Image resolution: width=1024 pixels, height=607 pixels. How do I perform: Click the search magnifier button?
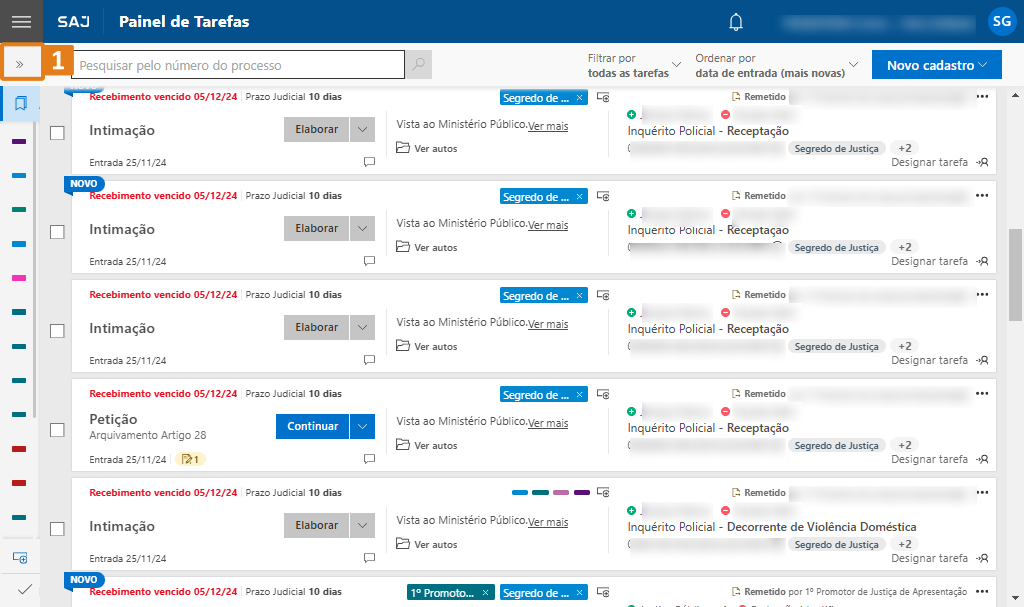[x=418, y=65]
